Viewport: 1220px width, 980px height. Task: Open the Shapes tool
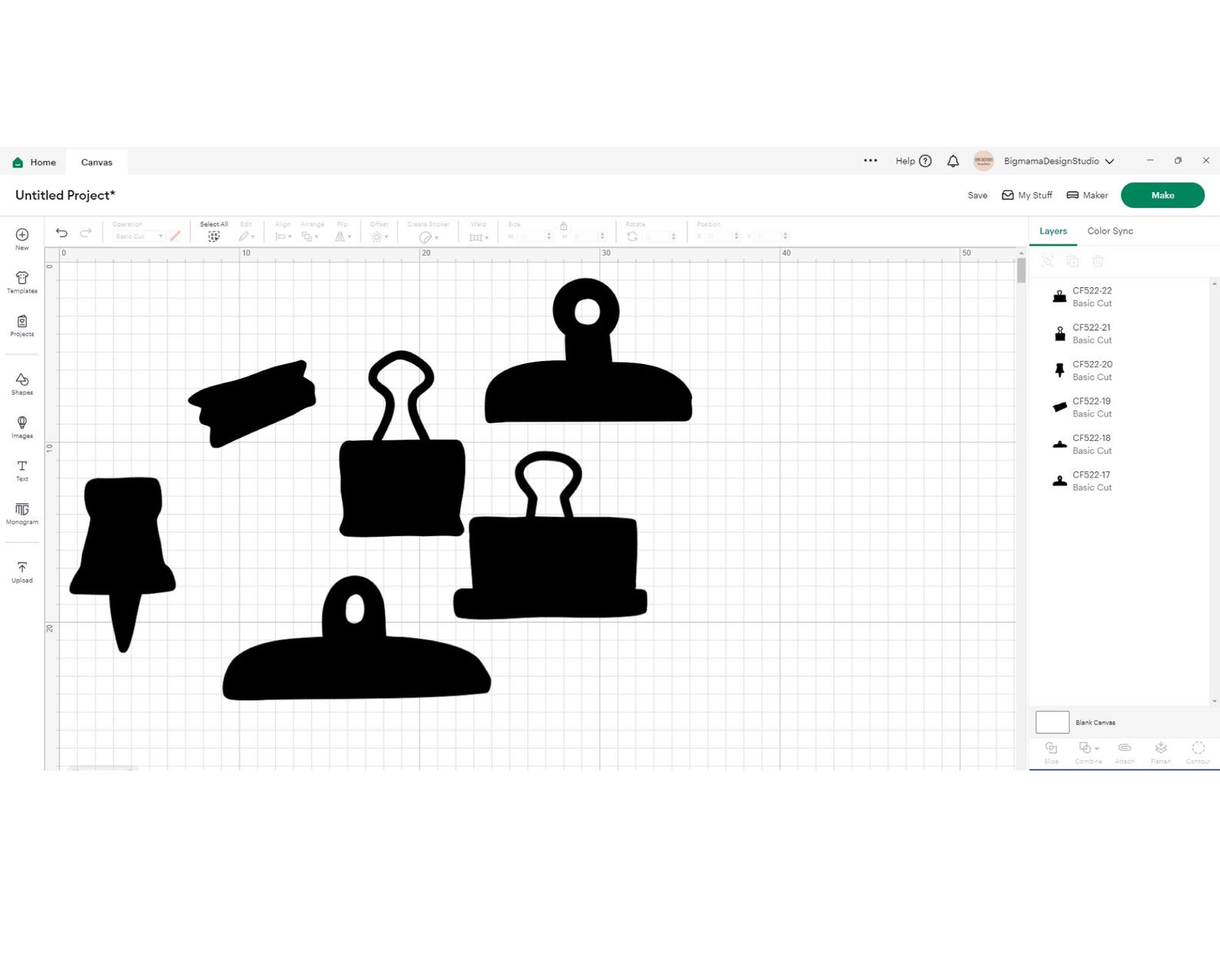click(22, 384)
